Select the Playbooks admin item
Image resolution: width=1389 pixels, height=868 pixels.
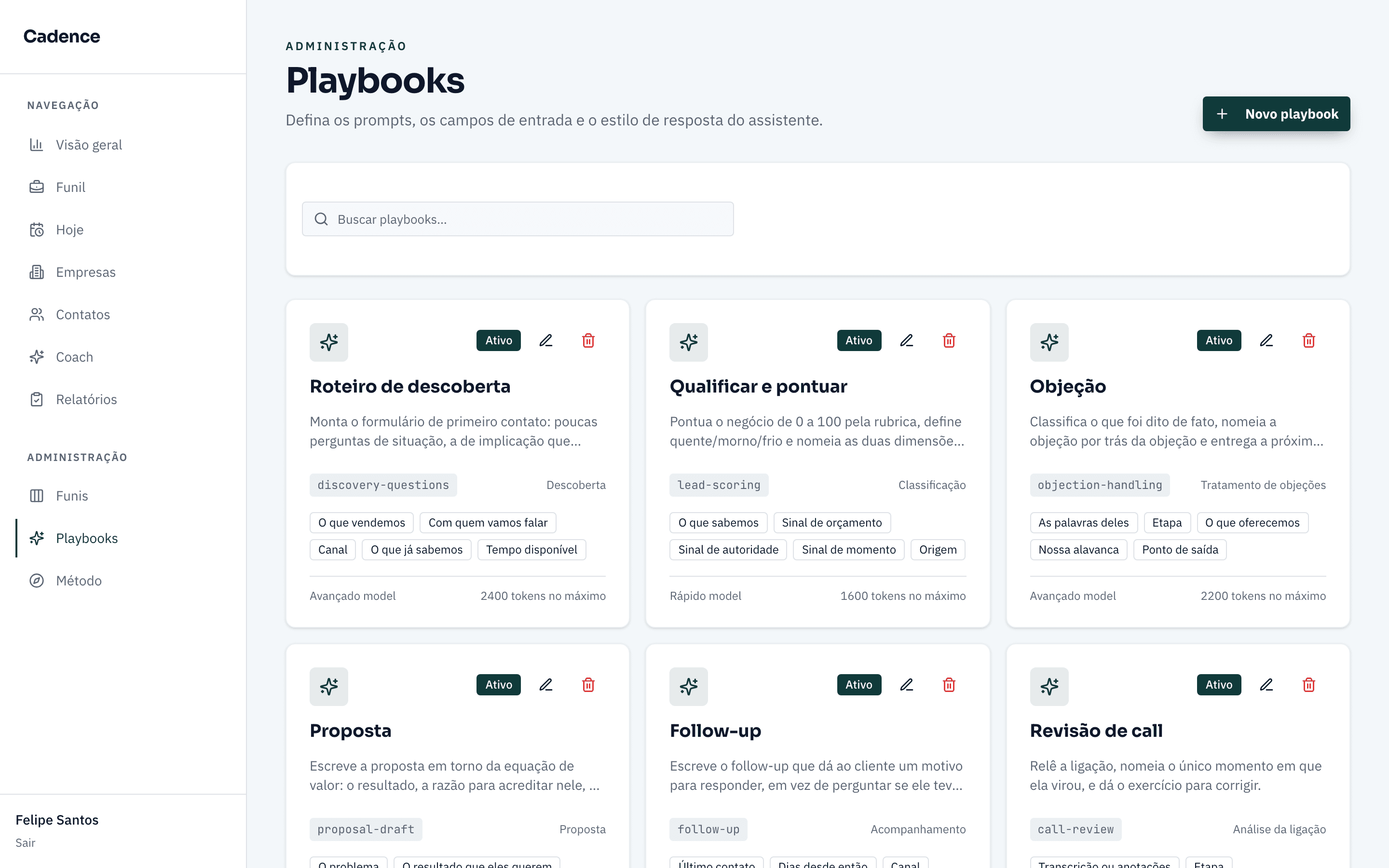(x=123, y=539)
